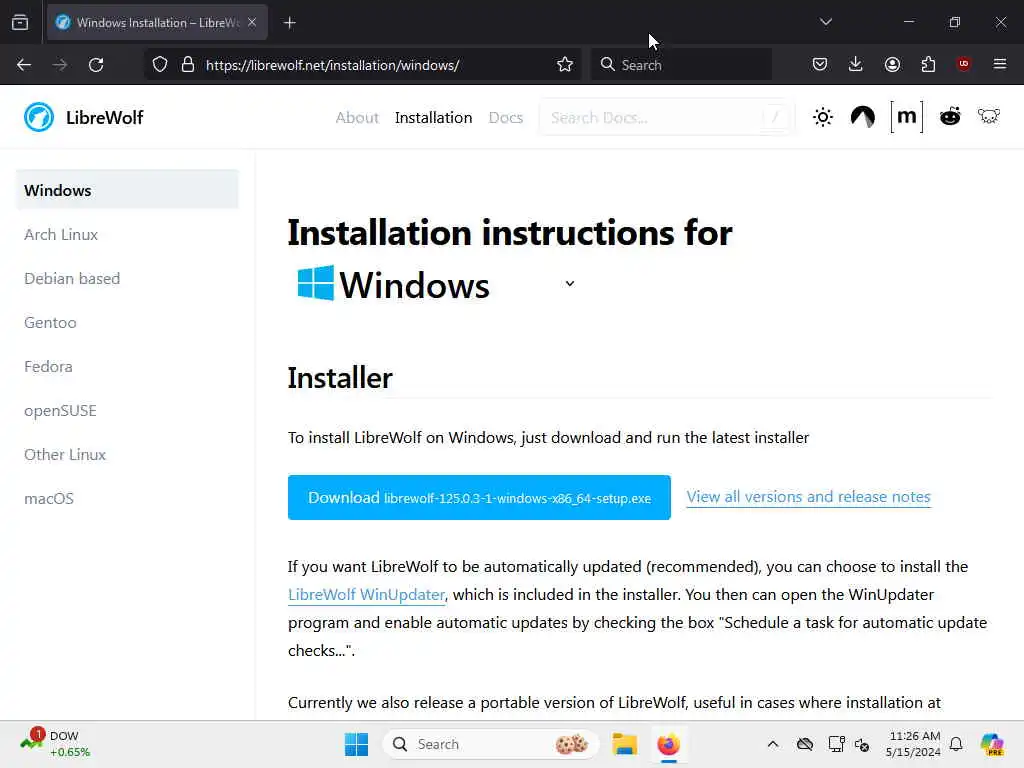Select the librewolf.net URL field
This screenshot has width=1024, height=768.
pyautogui.click(x=333, y=65)
